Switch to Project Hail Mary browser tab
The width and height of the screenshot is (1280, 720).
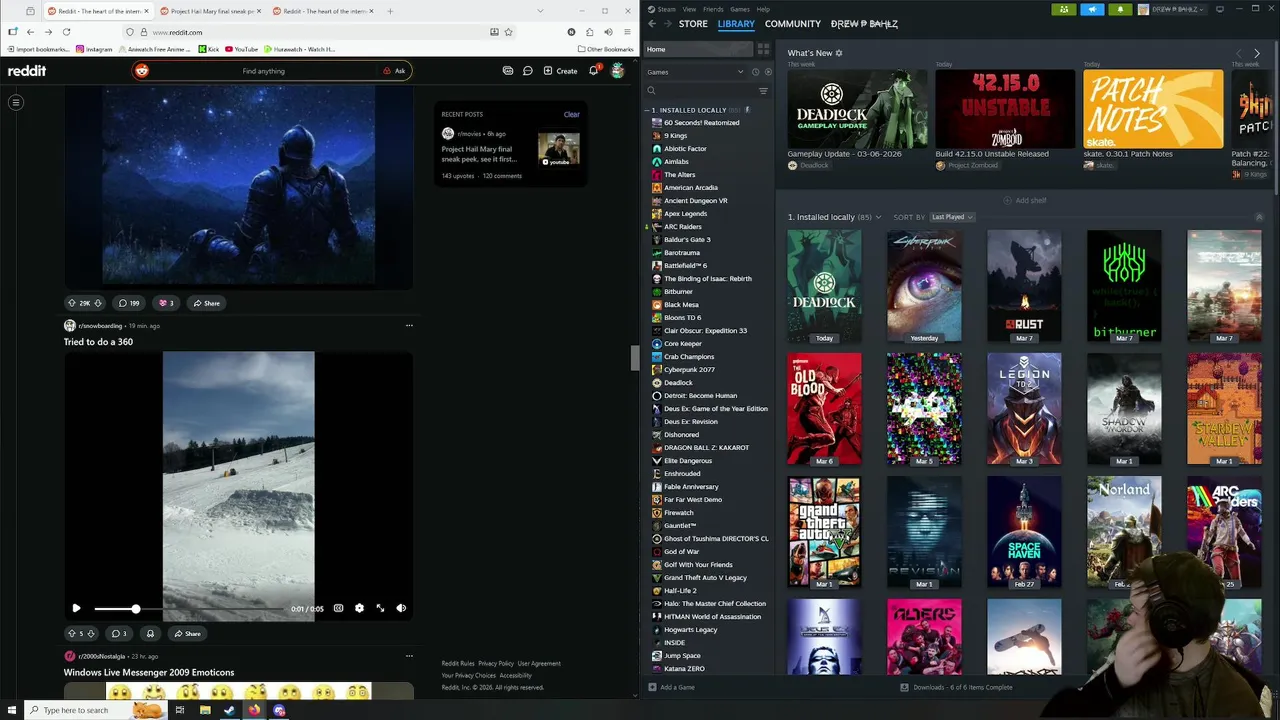click(x=211, y=11)
